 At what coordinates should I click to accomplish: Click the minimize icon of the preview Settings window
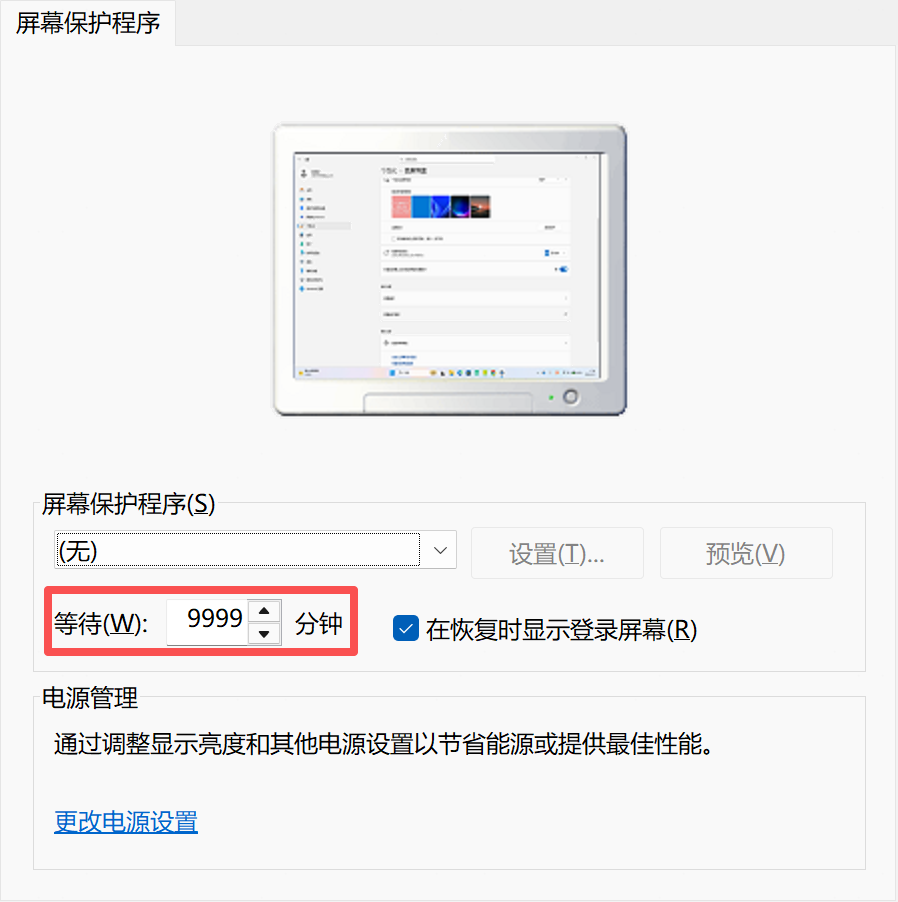pyautogui.click(x=576, y=157)
